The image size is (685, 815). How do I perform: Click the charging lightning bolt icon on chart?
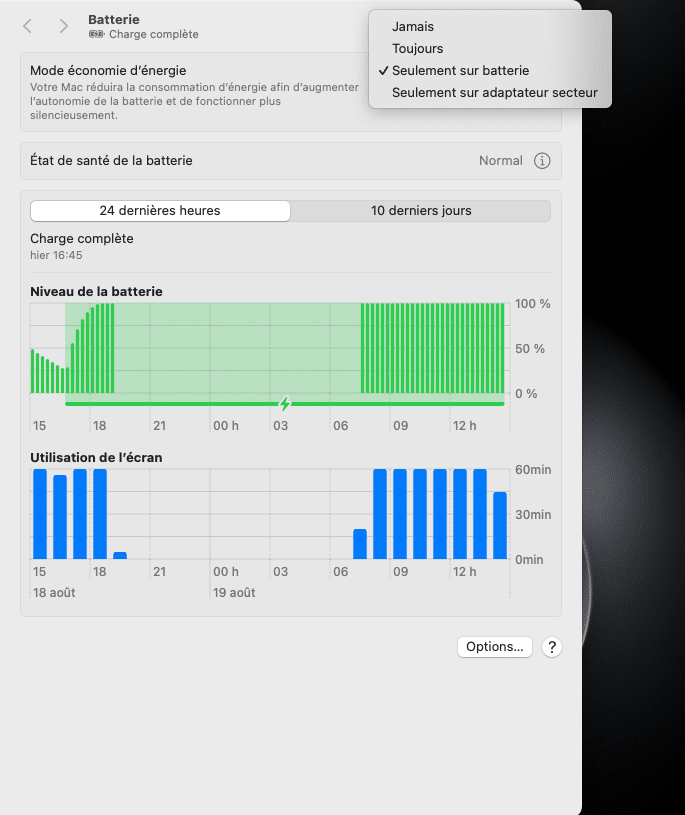pos(285,403)
